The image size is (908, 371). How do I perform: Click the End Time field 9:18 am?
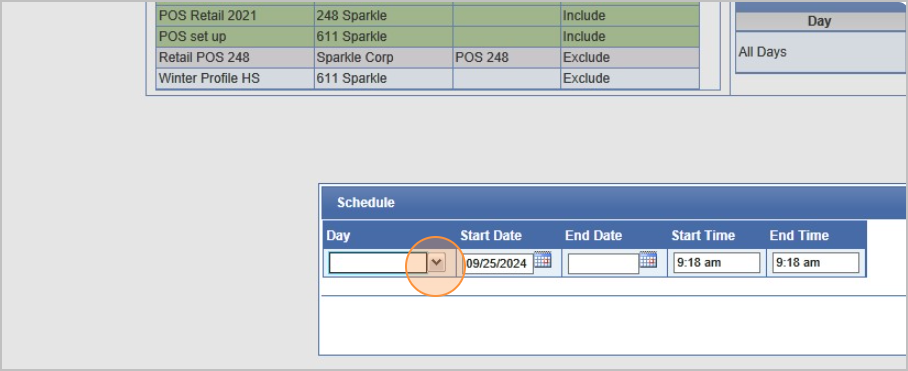(815, 263)
